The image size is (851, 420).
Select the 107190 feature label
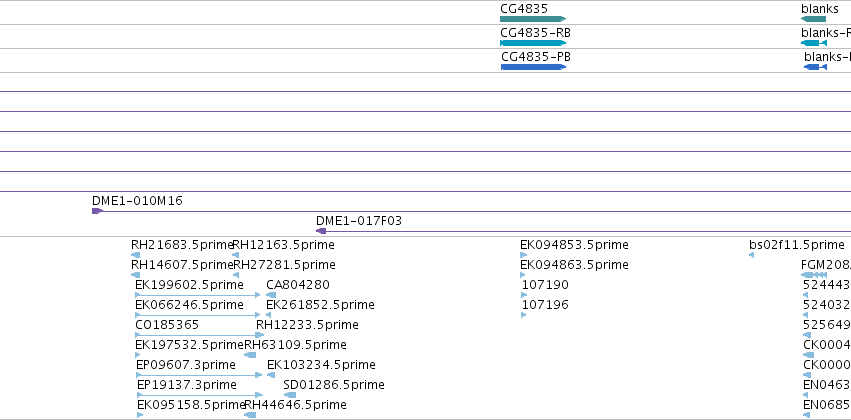pos(545,285)
